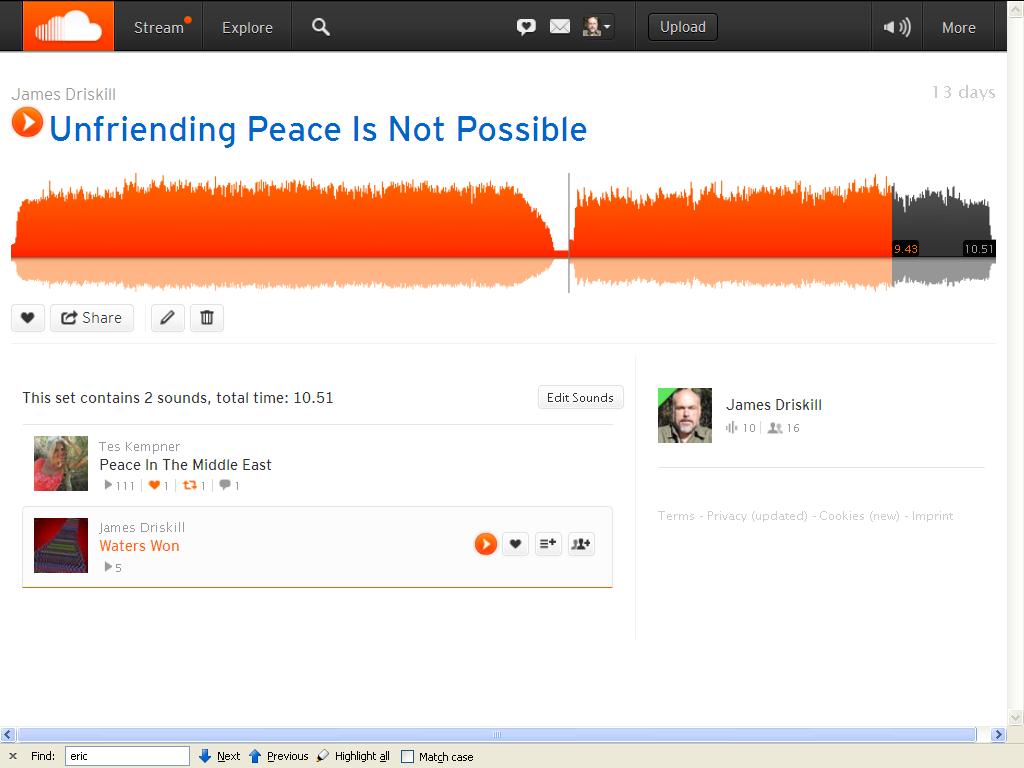The height and width of the screenshot is (768, 1024).
Task: Click the play count 111 on Peace track
Action: coord(120,485)
